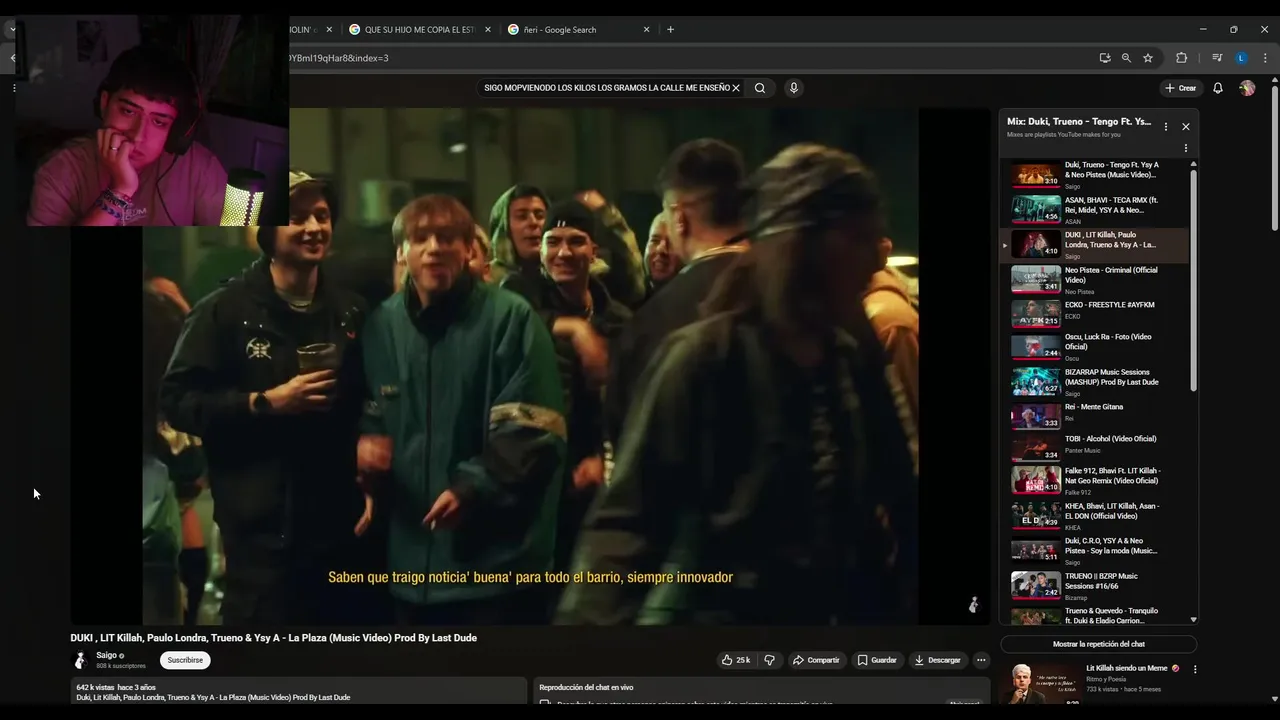Clear the YouTube search box text
The height and width of the screenshot is (720, 1280).
click(736, 88)
